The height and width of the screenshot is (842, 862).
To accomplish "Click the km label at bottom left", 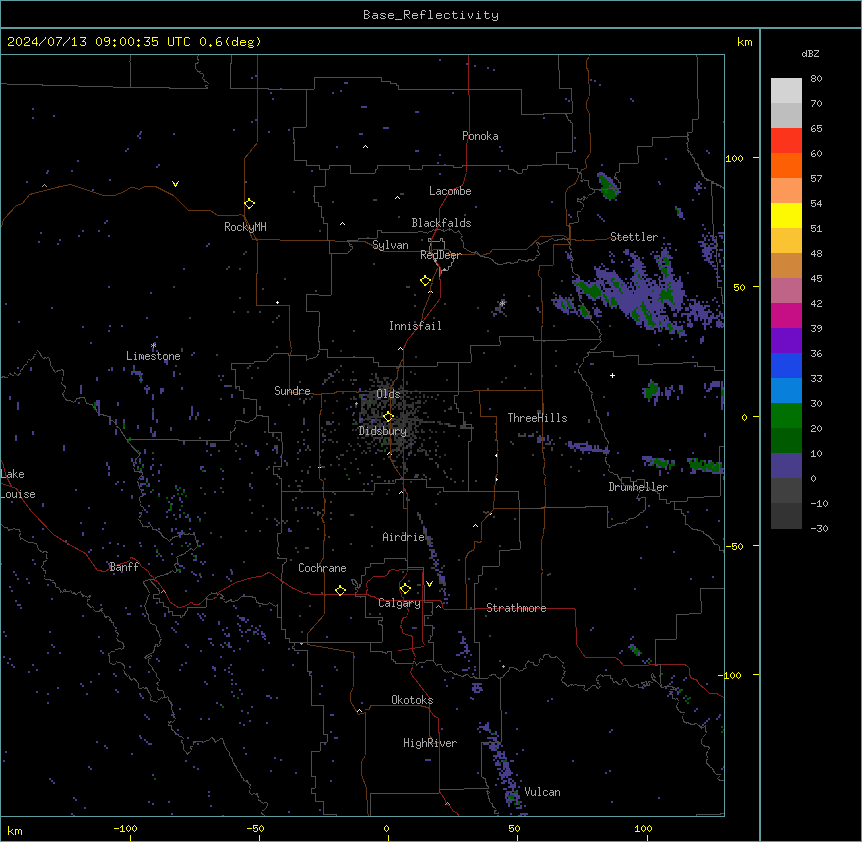I will click(15, 831).
